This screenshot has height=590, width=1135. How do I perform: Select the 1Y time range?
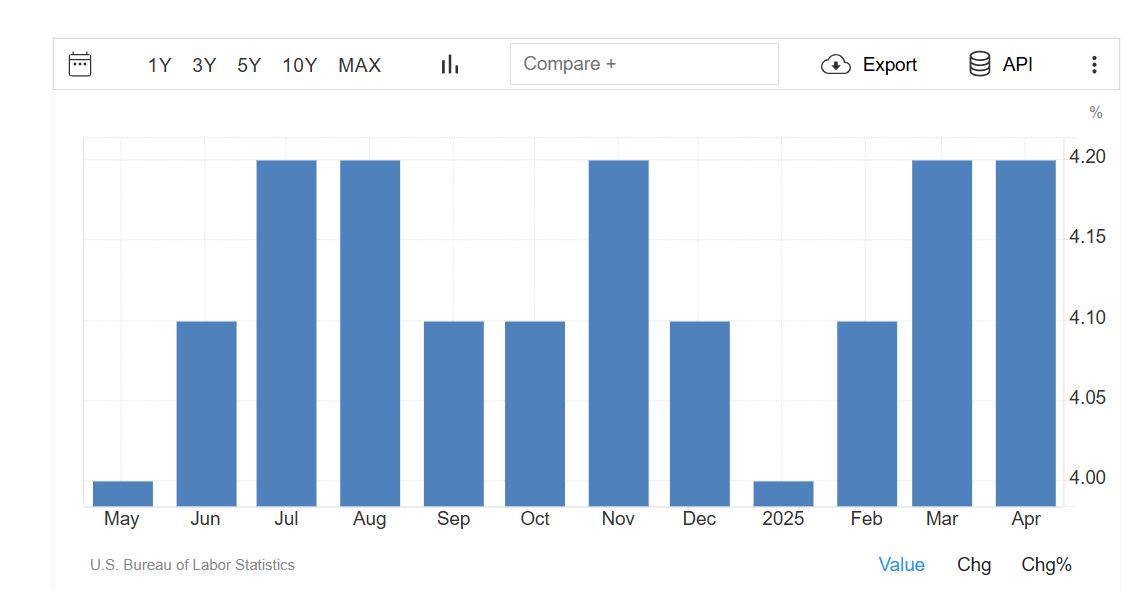[160, 66]
